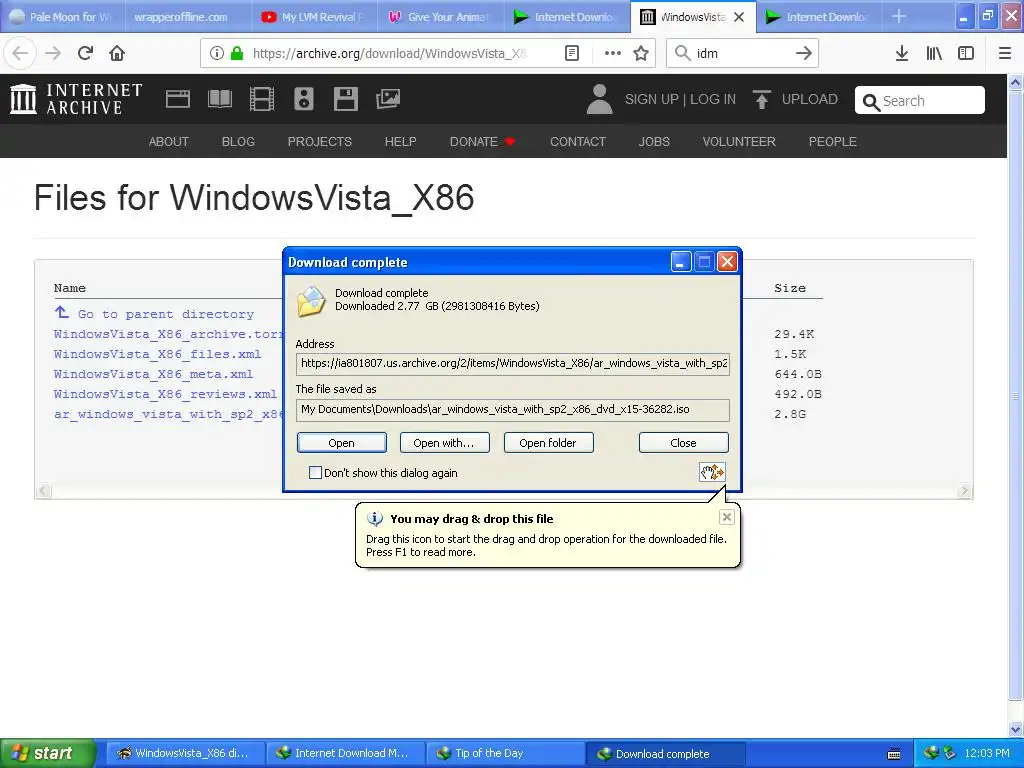The width and height of the screenshot is (1024, 768).
Task: Click The file saved as path field
Action: (x=513, y=409)
